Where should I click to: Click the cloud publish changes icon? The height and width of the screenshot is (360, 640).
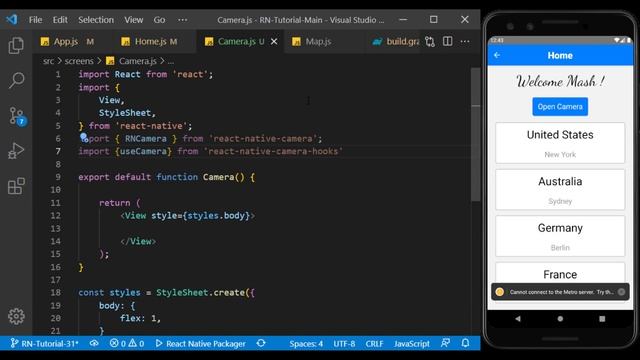click(94, 344)
